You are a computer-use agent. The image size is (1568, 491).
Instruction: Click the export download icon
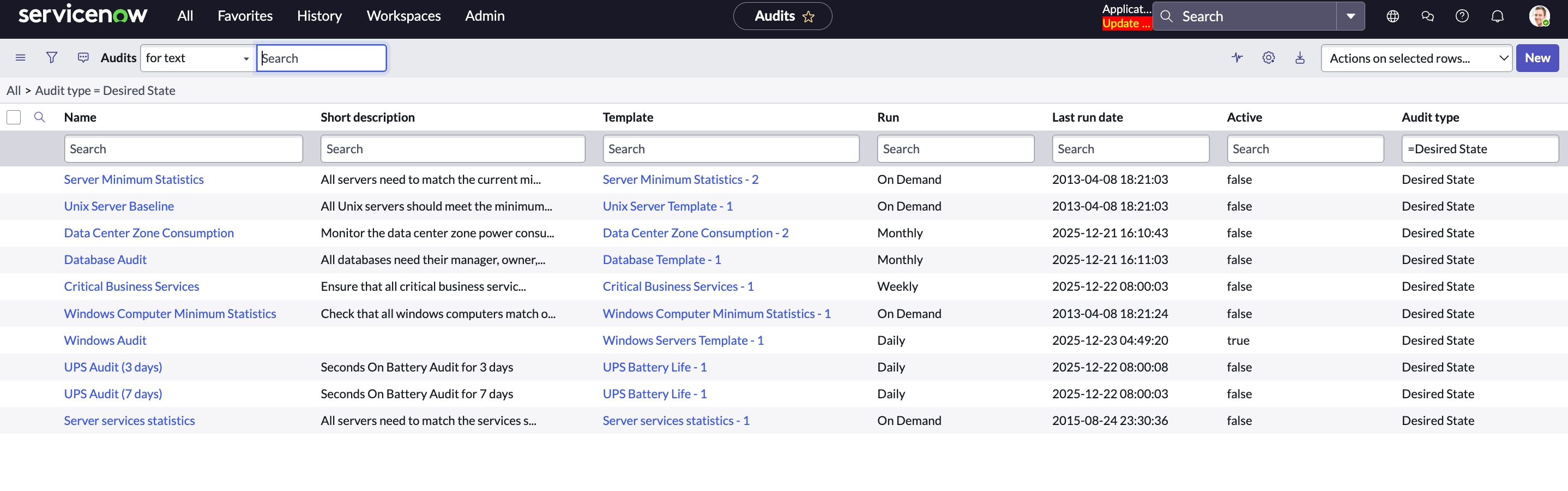coord(1300,58)
